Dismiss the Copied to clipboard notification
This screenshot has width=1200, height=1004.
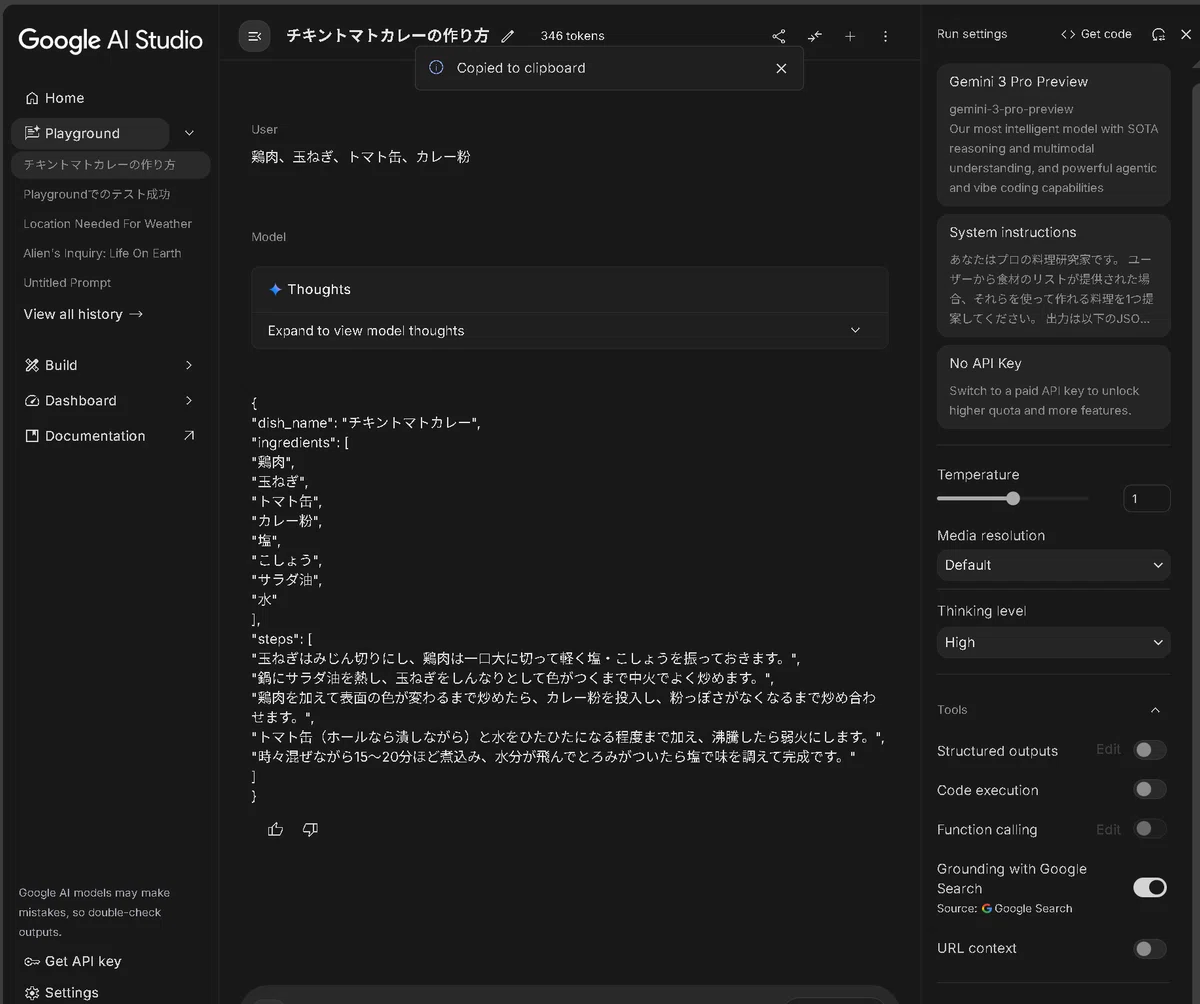click(x=781, y=68)
